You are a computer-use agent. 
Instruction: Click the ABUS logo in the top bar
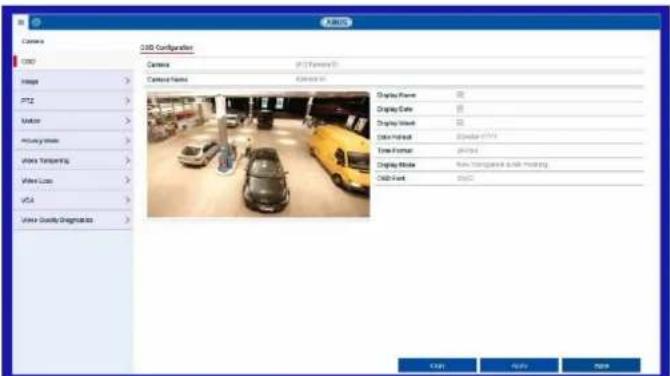(x=336, y=22)
